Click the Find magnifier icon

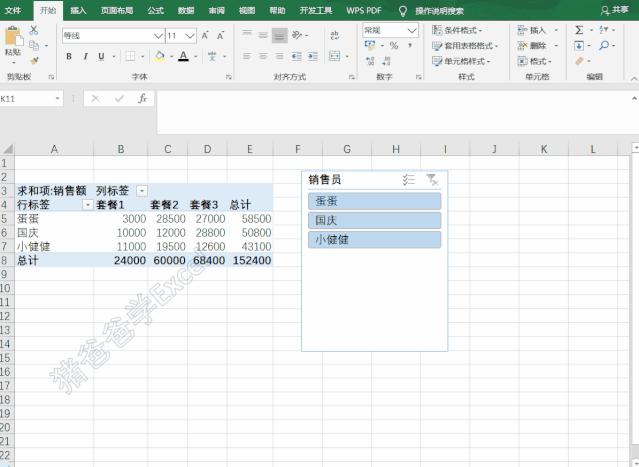604,46
